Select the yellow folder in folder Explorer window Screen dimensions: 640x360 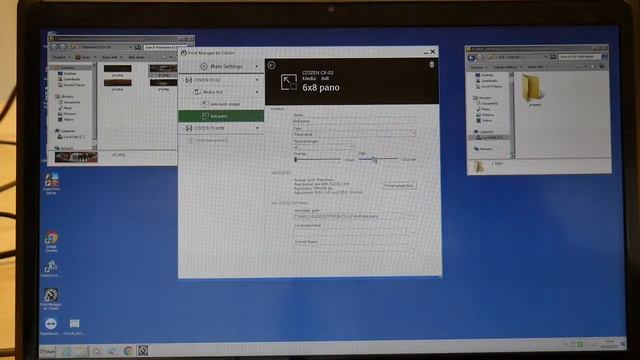pyautogui.click(x=533, y=88)
